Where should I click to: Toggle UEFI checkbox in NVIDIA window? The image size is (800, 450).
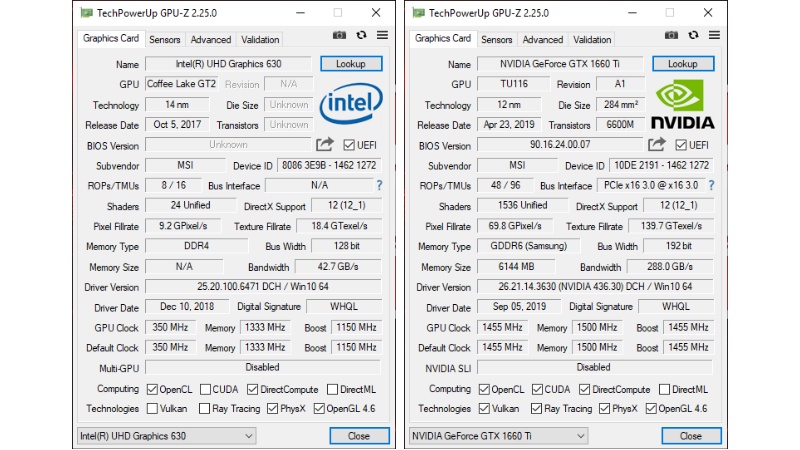coord(681,145)
